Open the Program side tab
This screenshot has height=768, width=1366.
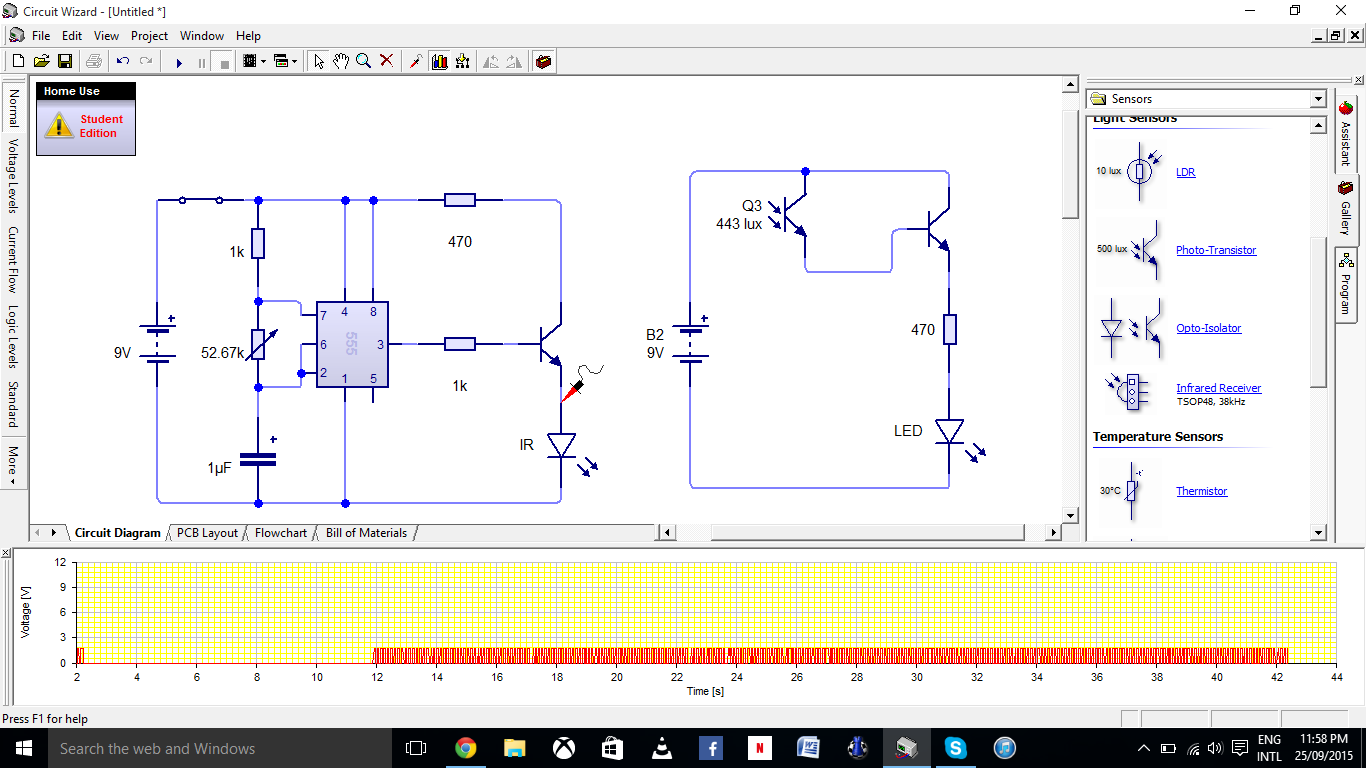pos(1346,284)
